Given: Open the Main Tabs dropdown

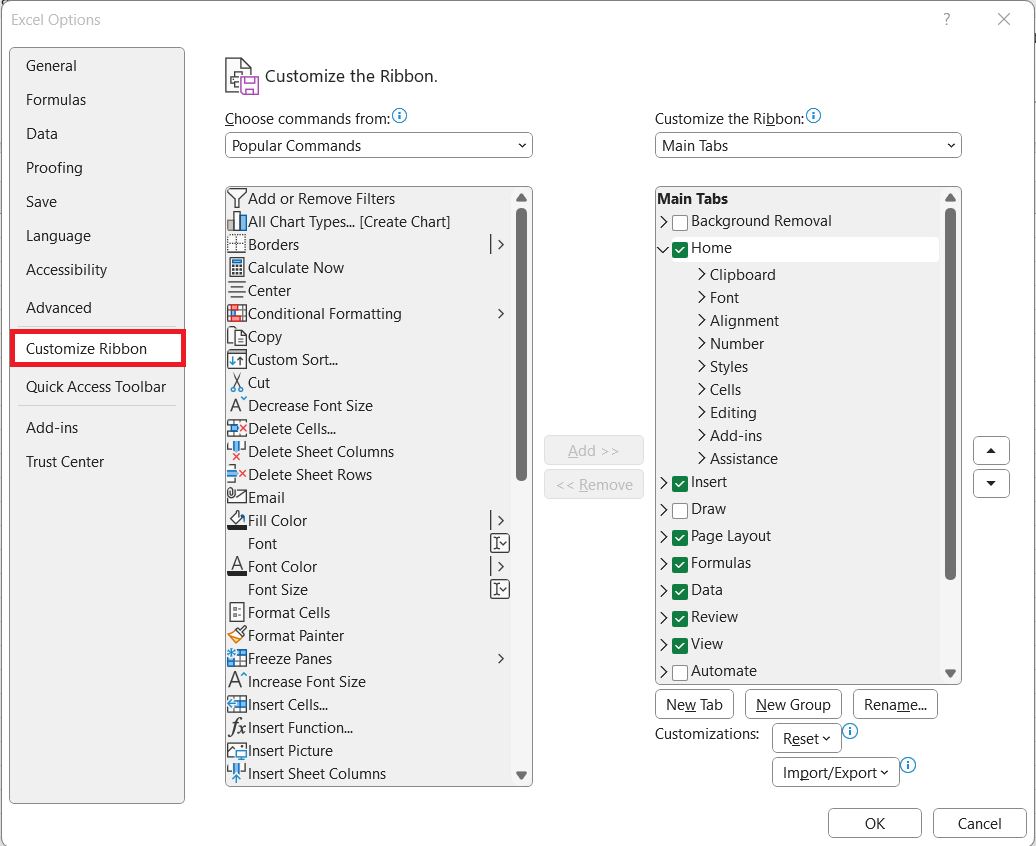Looking at the screenshot, I should pos(807,145).
